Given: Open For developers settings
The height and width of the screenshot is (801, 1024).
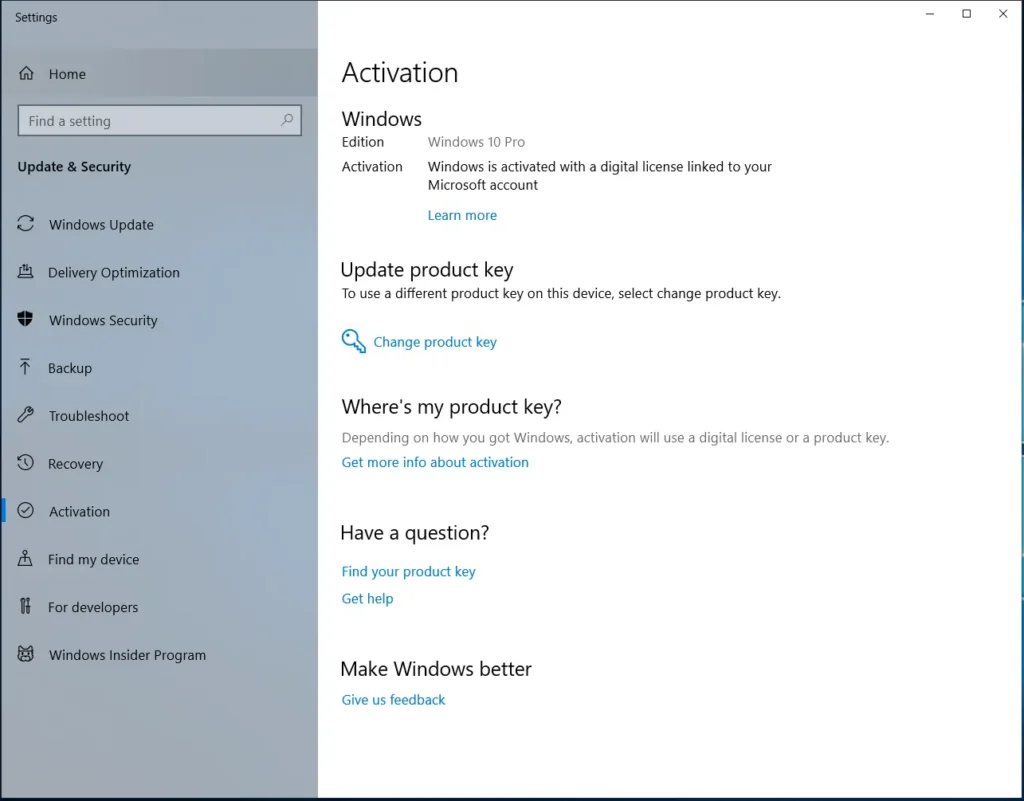Looking at the screenshot, I should 159,606.
